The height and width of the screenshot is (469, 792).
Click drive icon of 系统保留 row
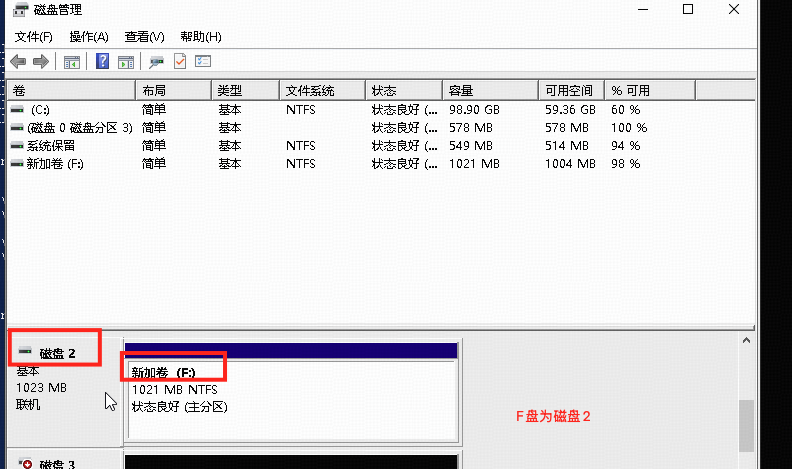coord(17,146)
